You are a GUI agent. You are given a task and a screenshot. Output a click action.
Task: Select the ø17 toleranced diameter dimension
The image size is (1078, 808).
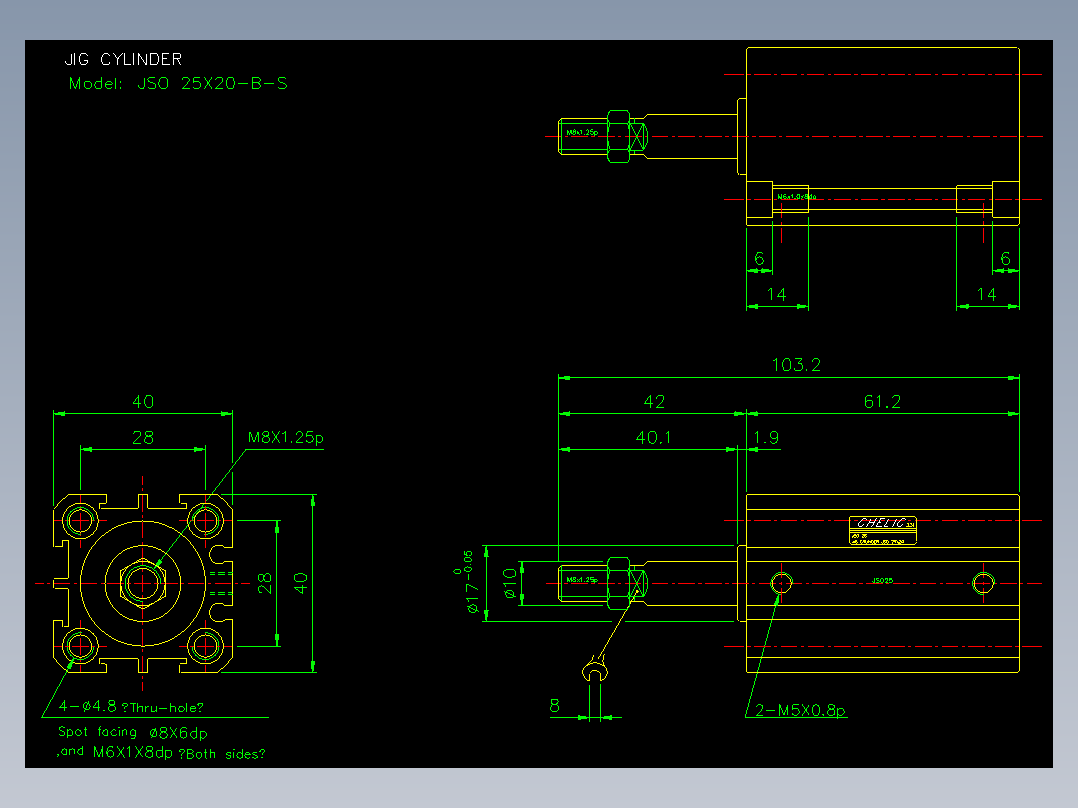(468, 582)
